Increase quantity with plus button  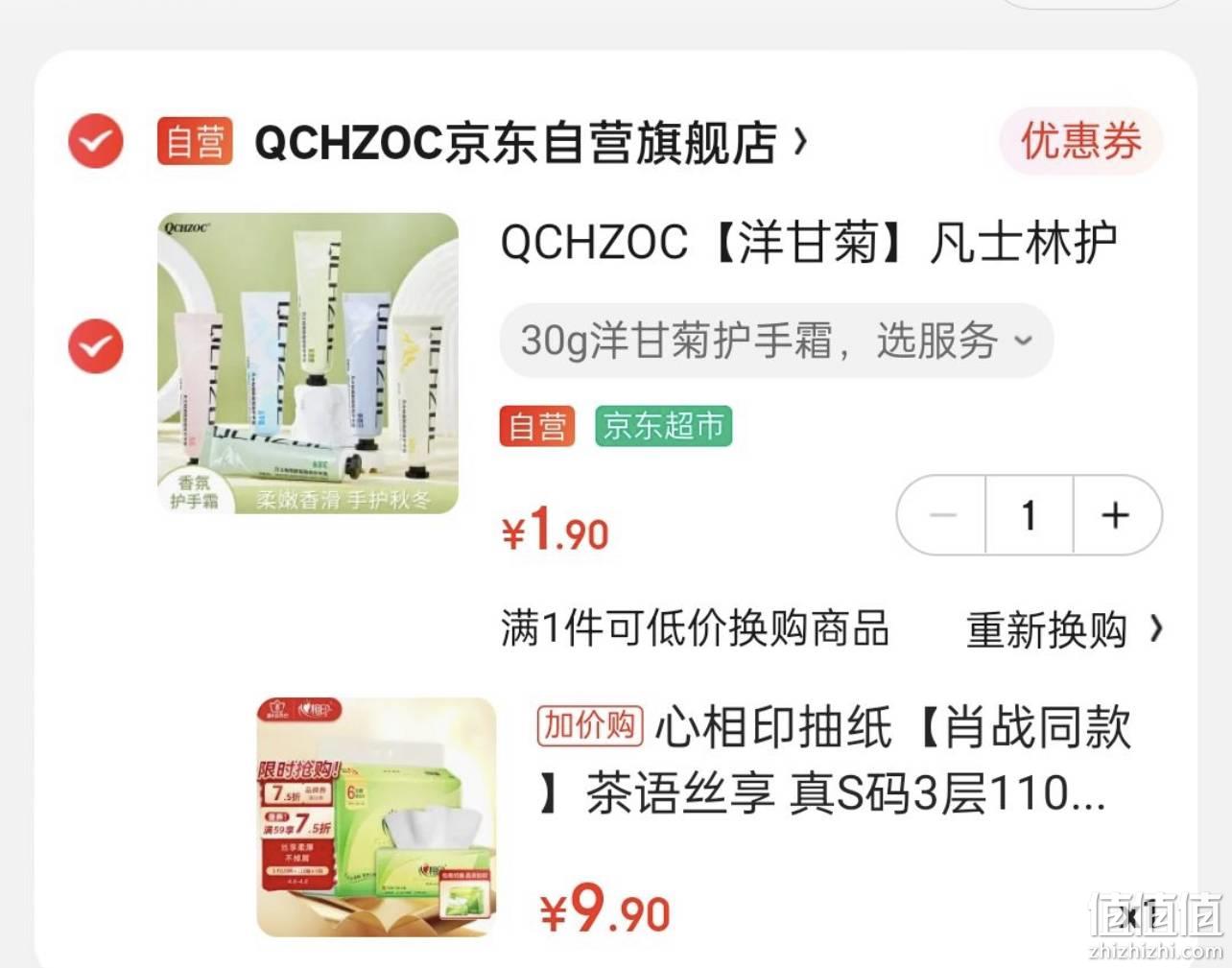[1116, 515]
